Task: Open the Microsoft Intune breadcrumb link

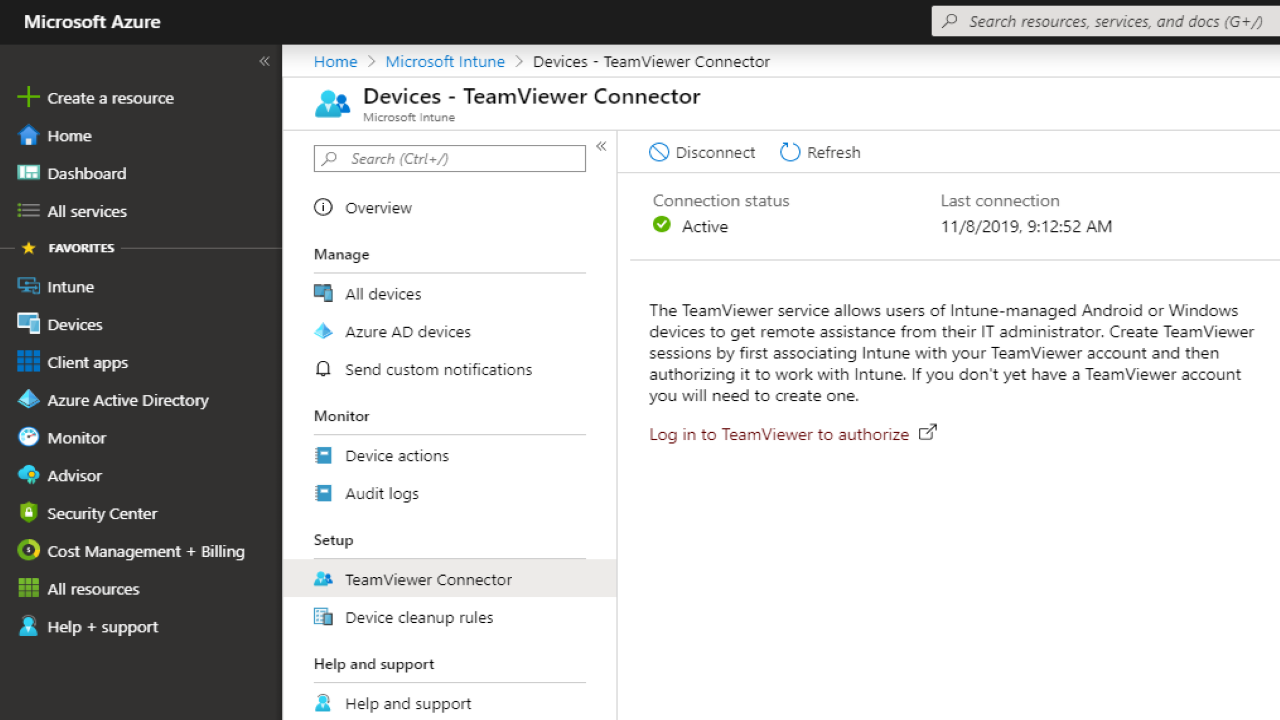Action: 445,62
